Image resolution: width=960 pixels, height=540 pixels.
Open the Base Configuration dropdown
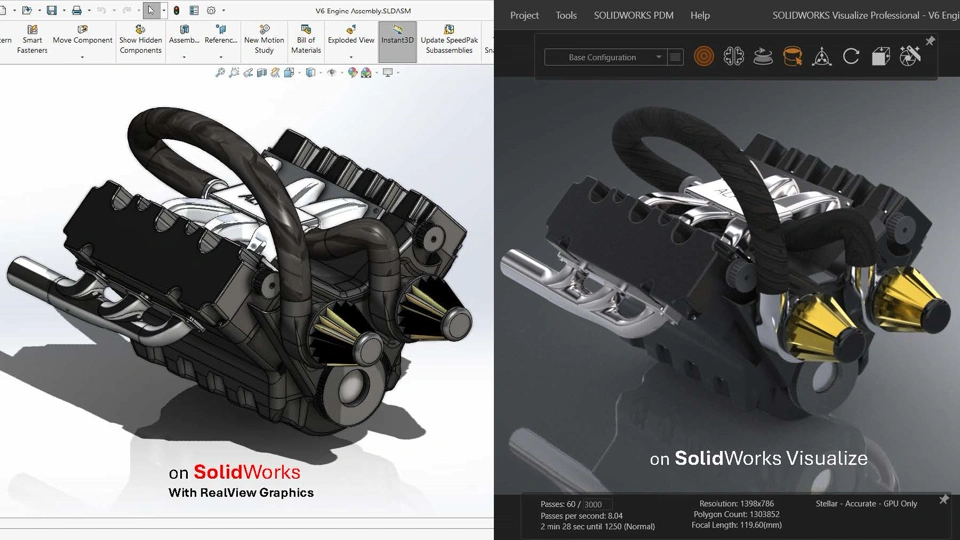click(x=604, y=57)
